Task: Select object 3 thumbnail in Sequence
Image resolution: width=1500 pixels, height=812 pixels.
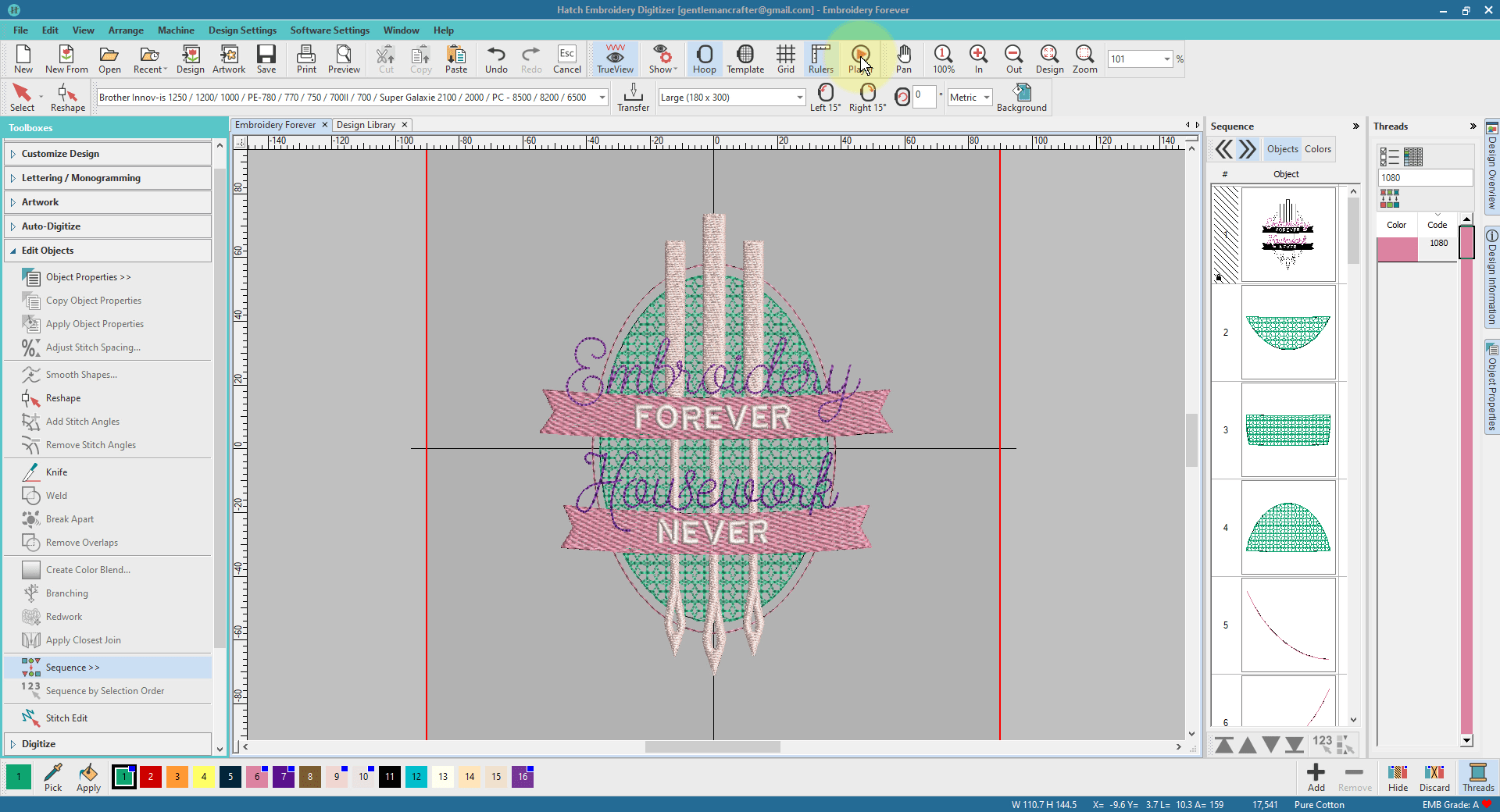Action: 1287,429
